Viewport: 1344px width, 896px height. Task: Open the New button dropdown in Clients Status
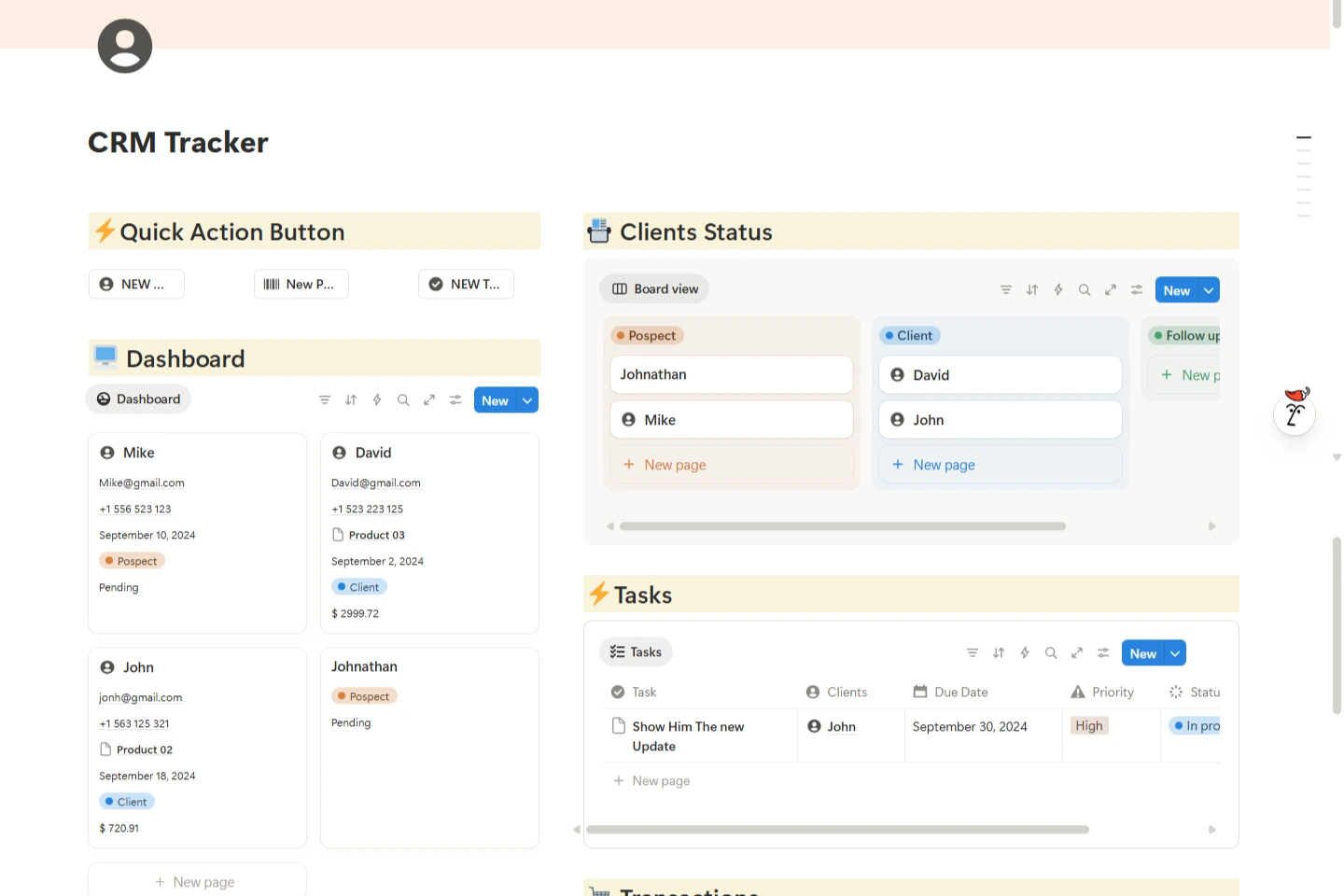coord(1208,289)
